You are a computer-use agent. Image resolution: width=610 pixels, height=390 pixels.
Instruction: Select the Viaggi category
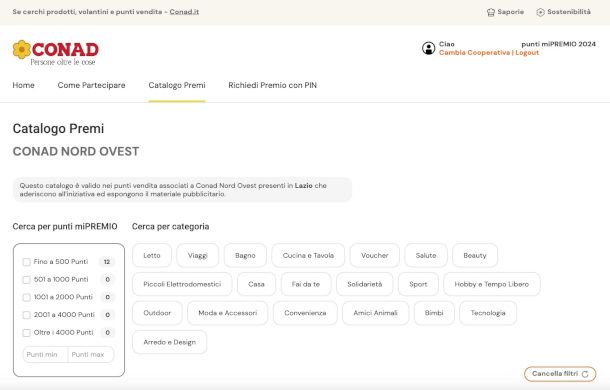coord(198,255)
